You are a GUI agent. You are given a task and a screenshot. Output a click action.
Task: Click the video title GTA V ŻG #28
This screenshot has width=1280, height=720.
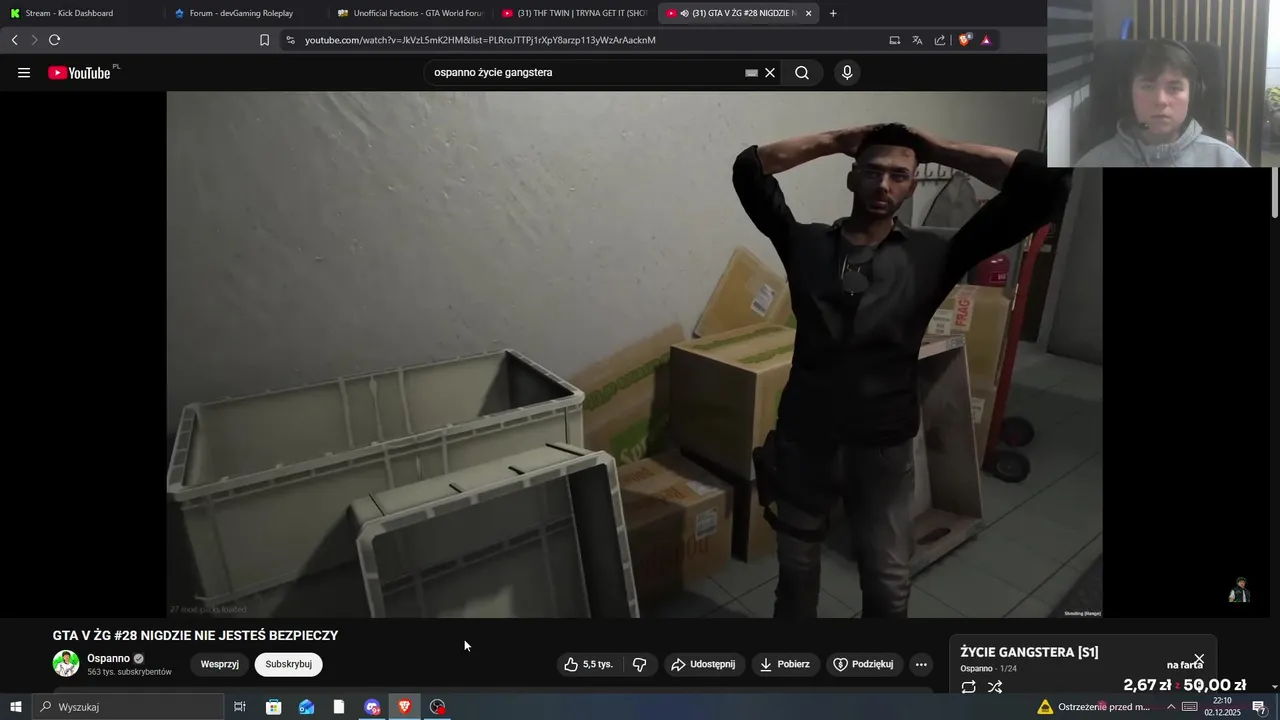pyautogui.click(x=195, y=635)
